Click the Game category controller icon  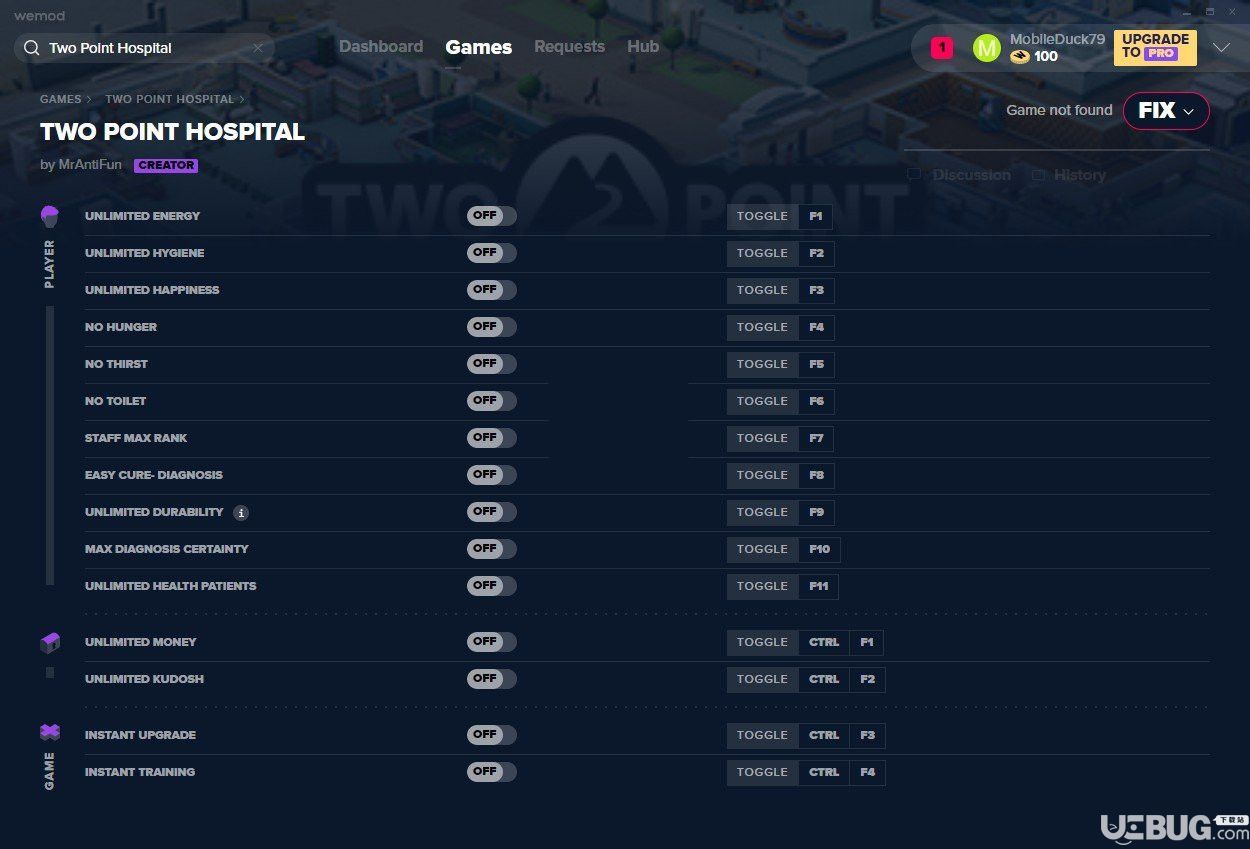[x=50, y=733]
